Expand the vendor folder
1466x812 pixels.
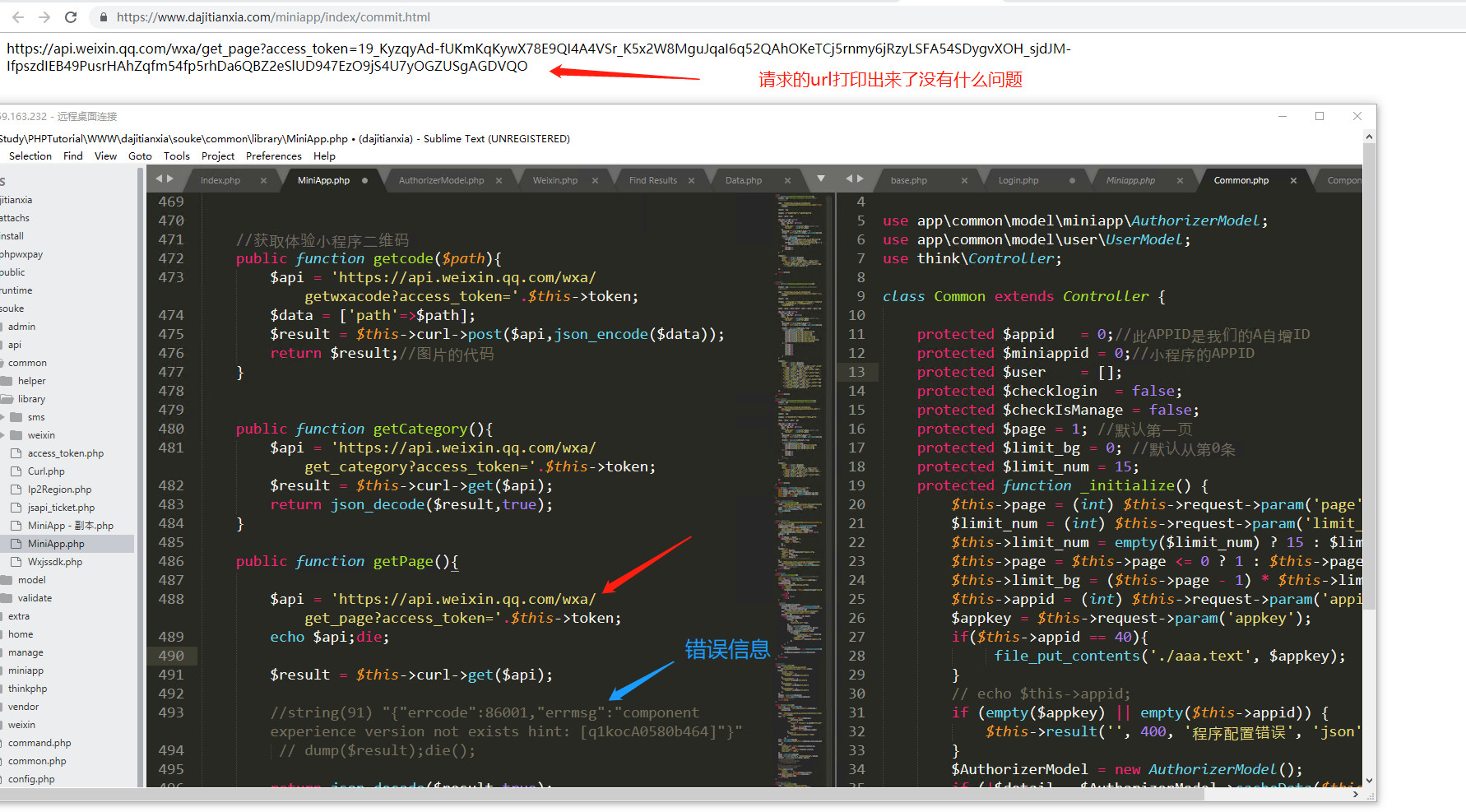tap(23, 707)
